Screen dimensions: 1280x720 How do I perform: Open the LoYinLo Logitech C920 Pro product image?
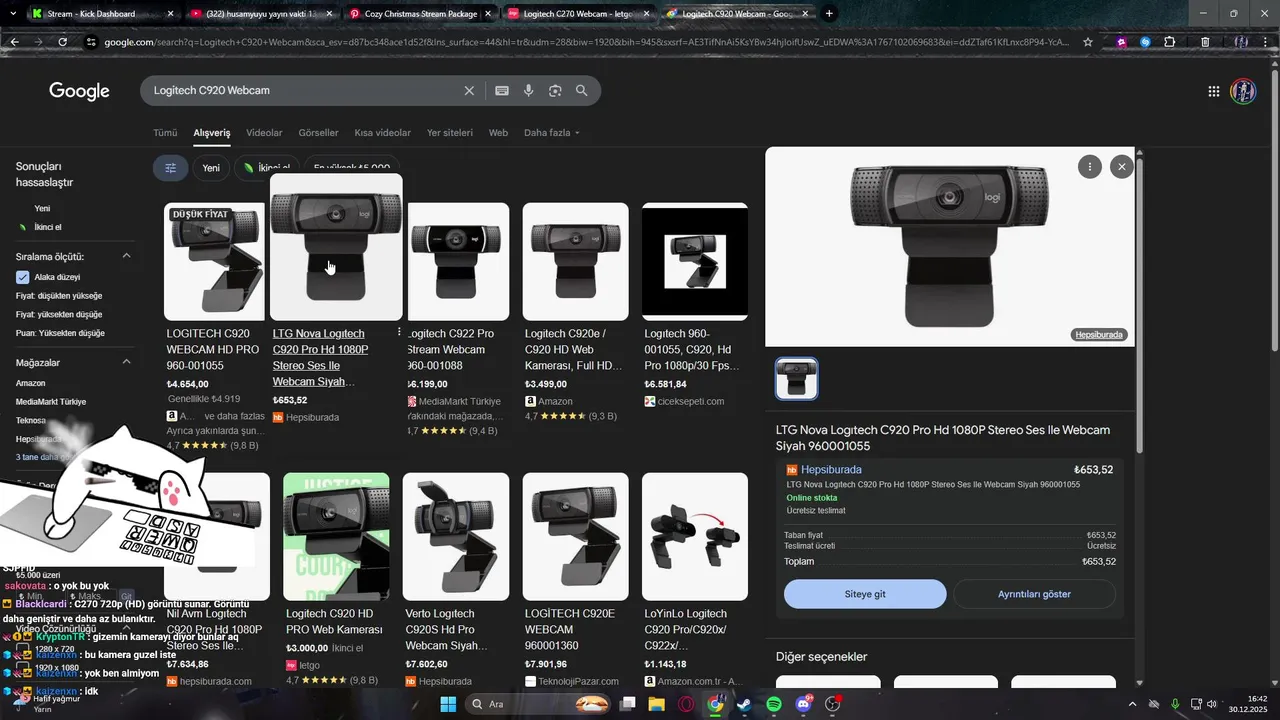coord(695,536)
